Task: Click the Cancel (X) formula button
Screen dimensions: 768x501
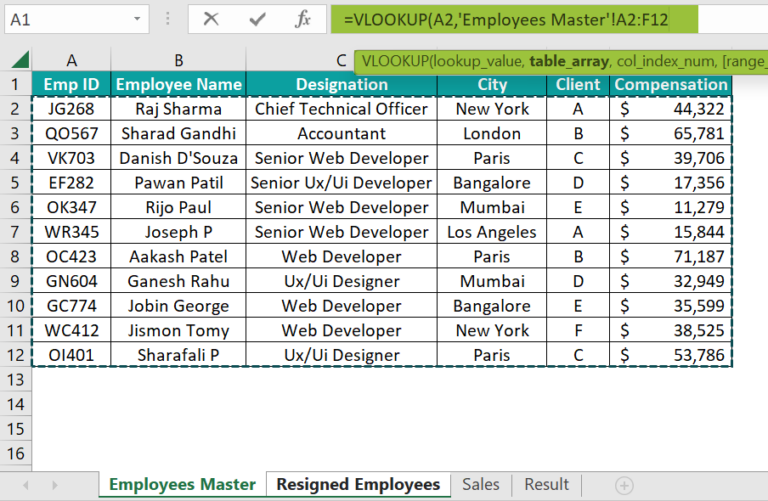Action: pyautogui.click(x=211, y=18)
